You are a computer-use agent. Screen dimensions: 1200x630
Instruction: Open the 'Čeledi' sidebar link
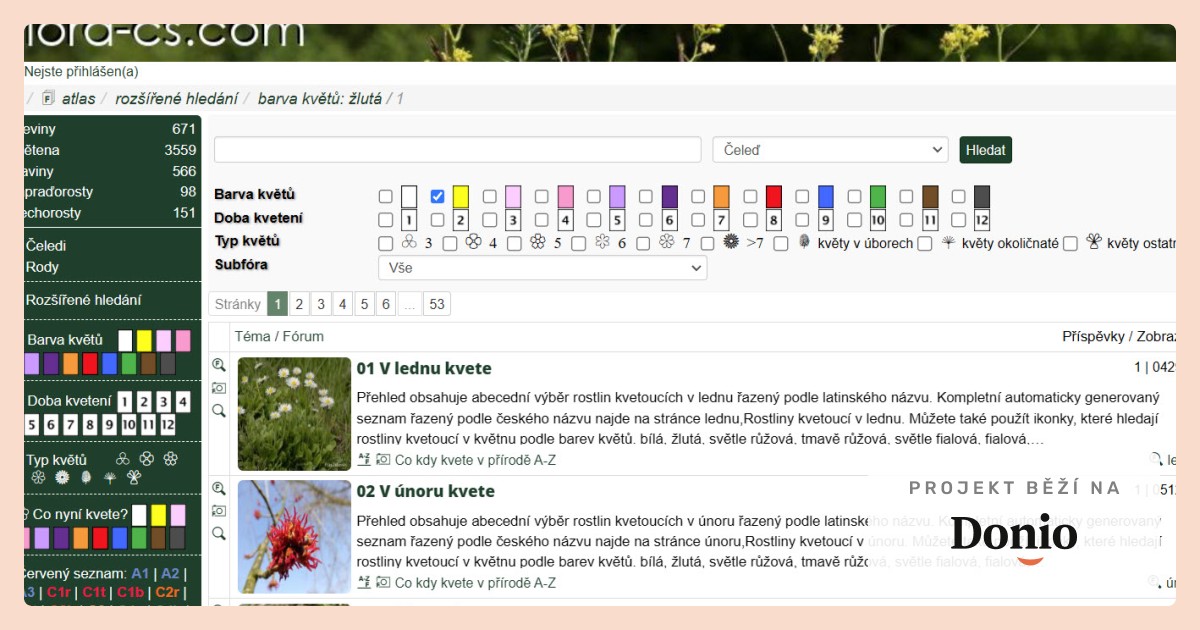46,245
